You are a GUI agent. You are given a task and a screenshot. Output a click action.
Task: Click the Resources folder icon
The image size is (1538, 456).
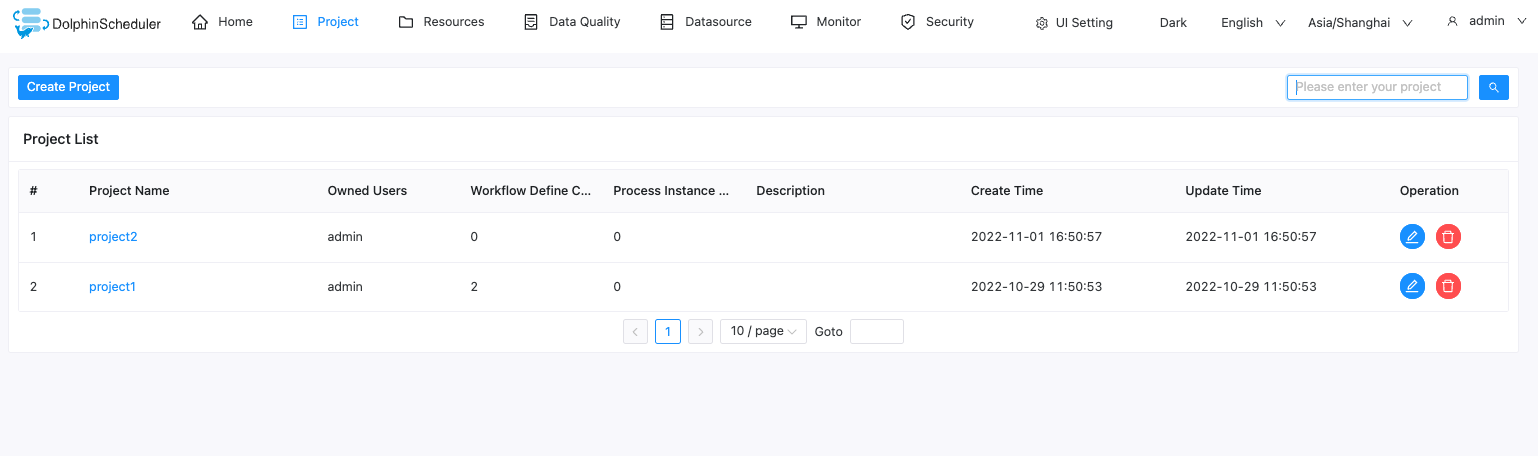[406, 22]
